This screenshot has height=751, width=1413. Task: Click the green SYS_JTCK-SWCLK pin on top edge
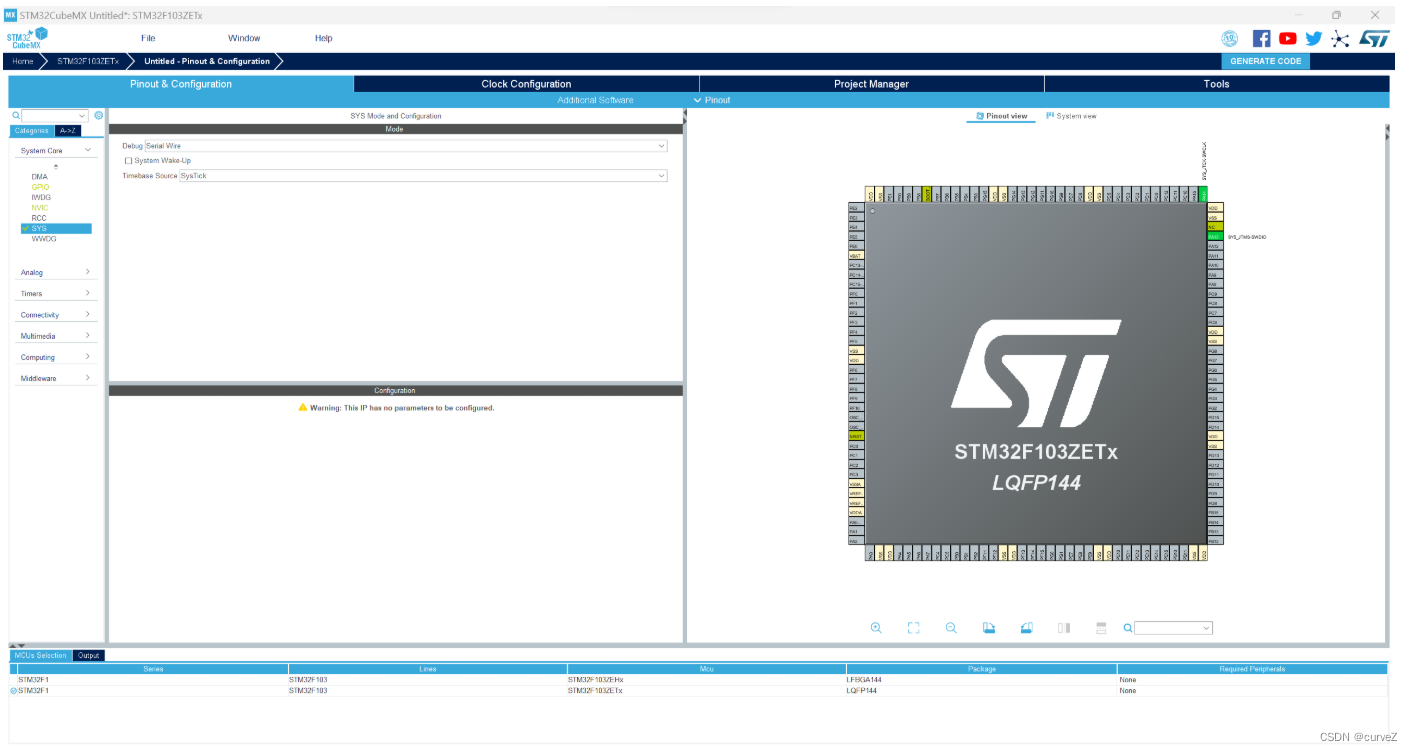(x=1203, y=194)
